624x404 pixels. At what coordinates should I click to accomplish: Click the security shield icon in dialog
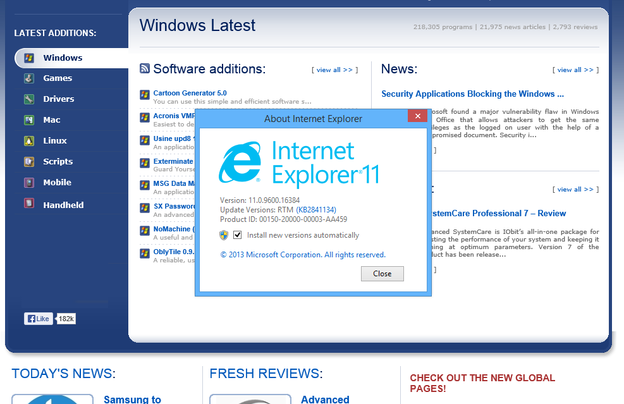pos(224,235)
